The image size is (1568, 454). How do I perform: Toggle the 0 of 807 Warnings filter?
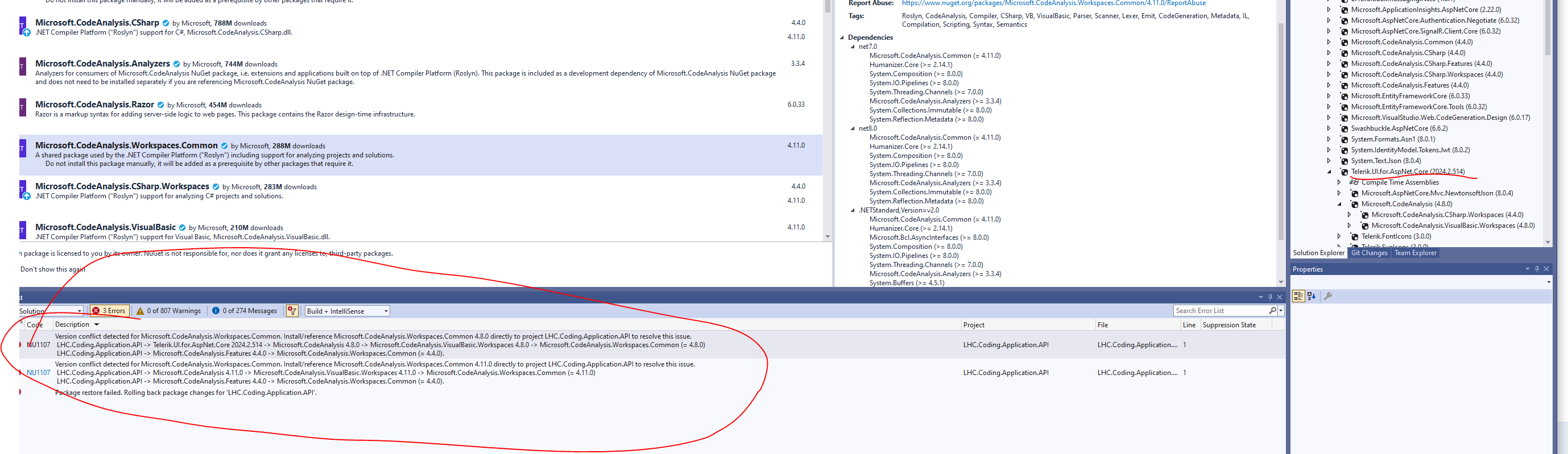tap(168, 311)
